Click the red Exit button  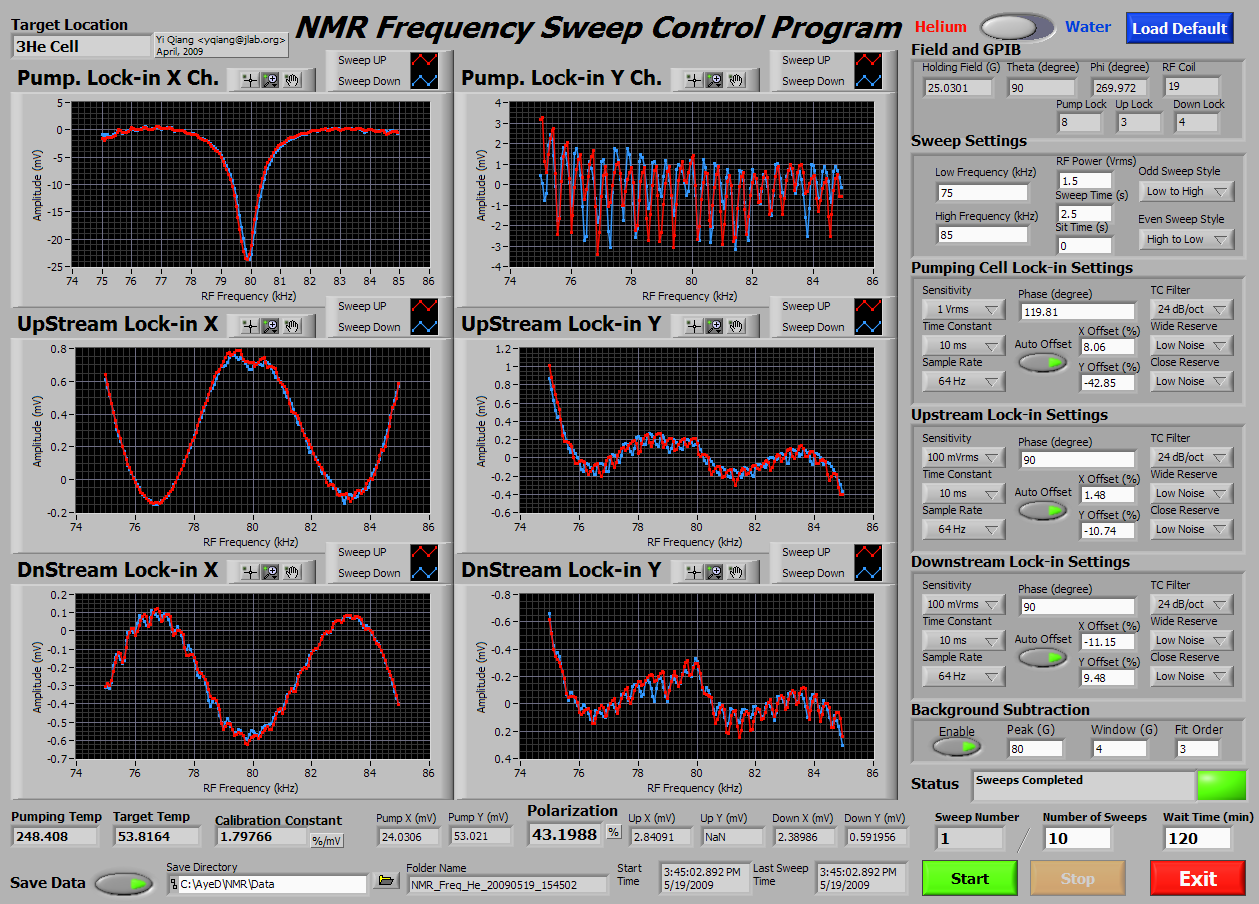coord(1198,878)
